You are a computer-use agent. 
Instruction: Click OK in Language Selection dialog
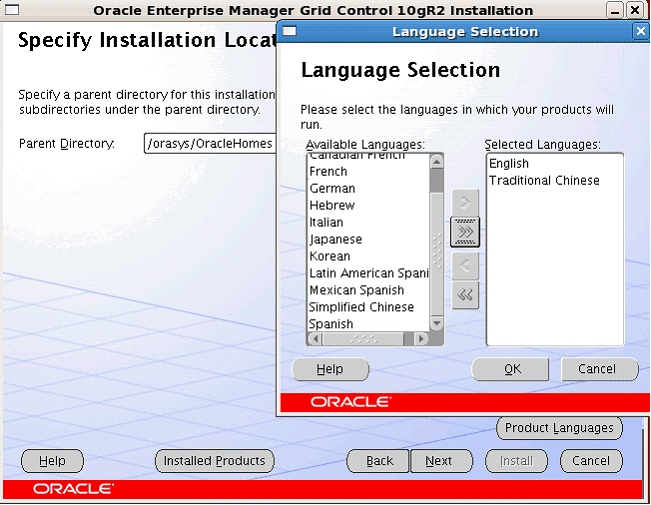point(510,369)
